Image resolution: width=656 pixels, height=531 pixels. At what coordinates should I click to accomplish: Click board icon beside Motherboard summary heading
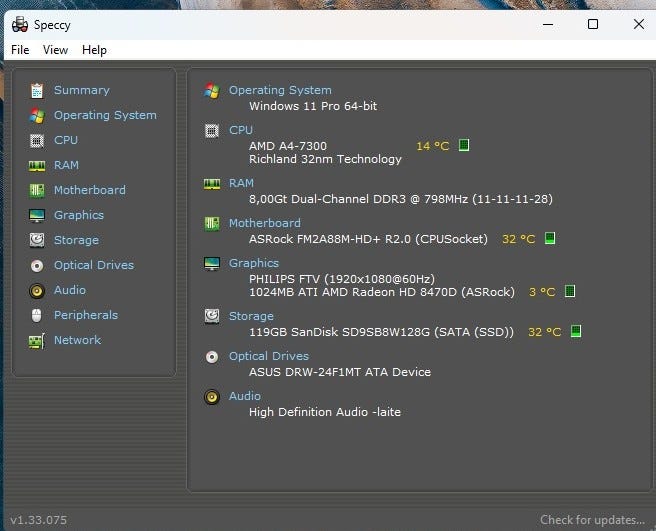212,223
